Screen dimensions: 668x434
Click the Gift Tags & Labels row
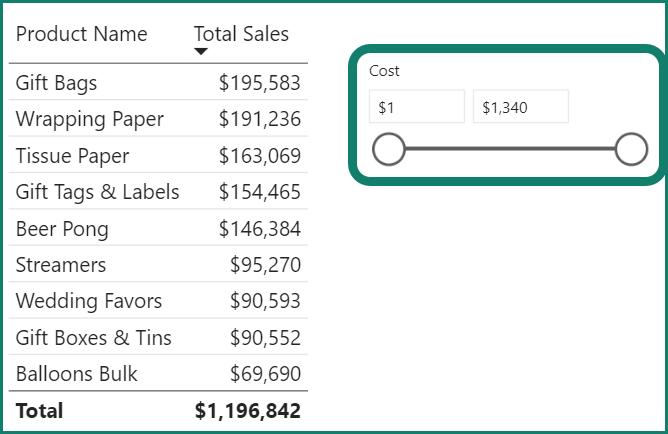pos(97,192)
